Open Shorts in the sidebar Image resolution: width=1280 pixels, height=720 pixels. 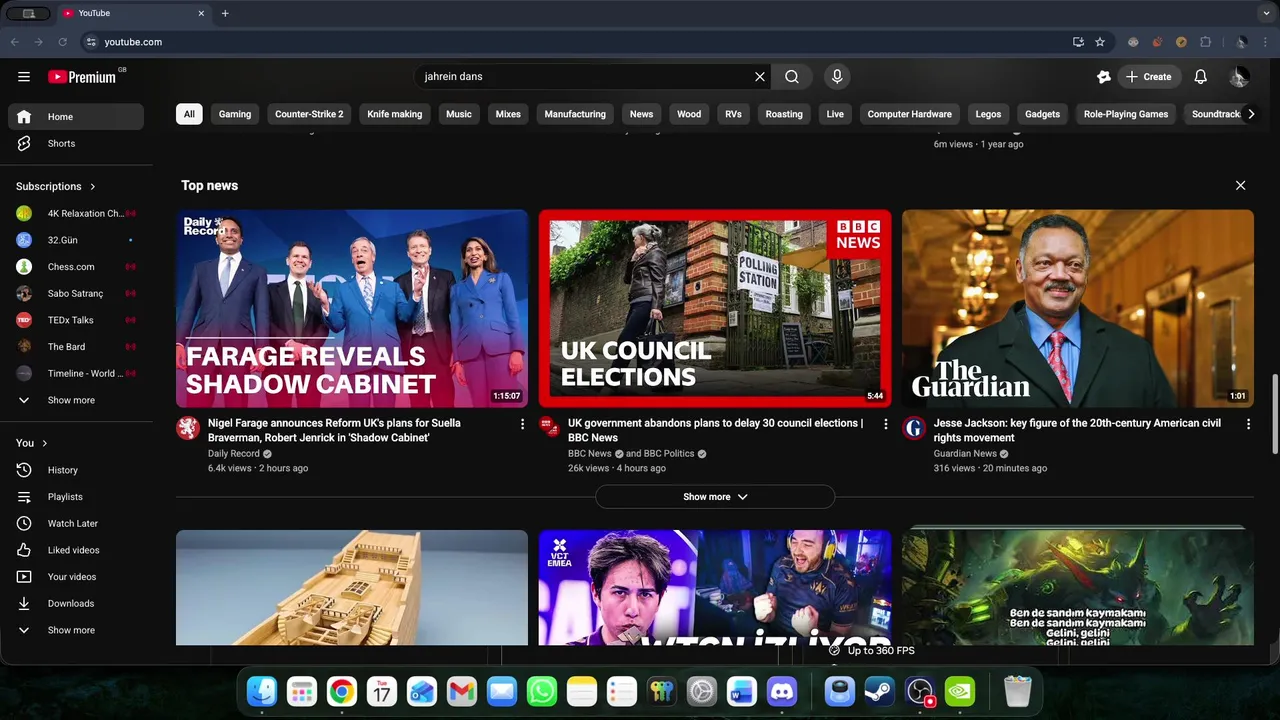[x=76, y=144]
